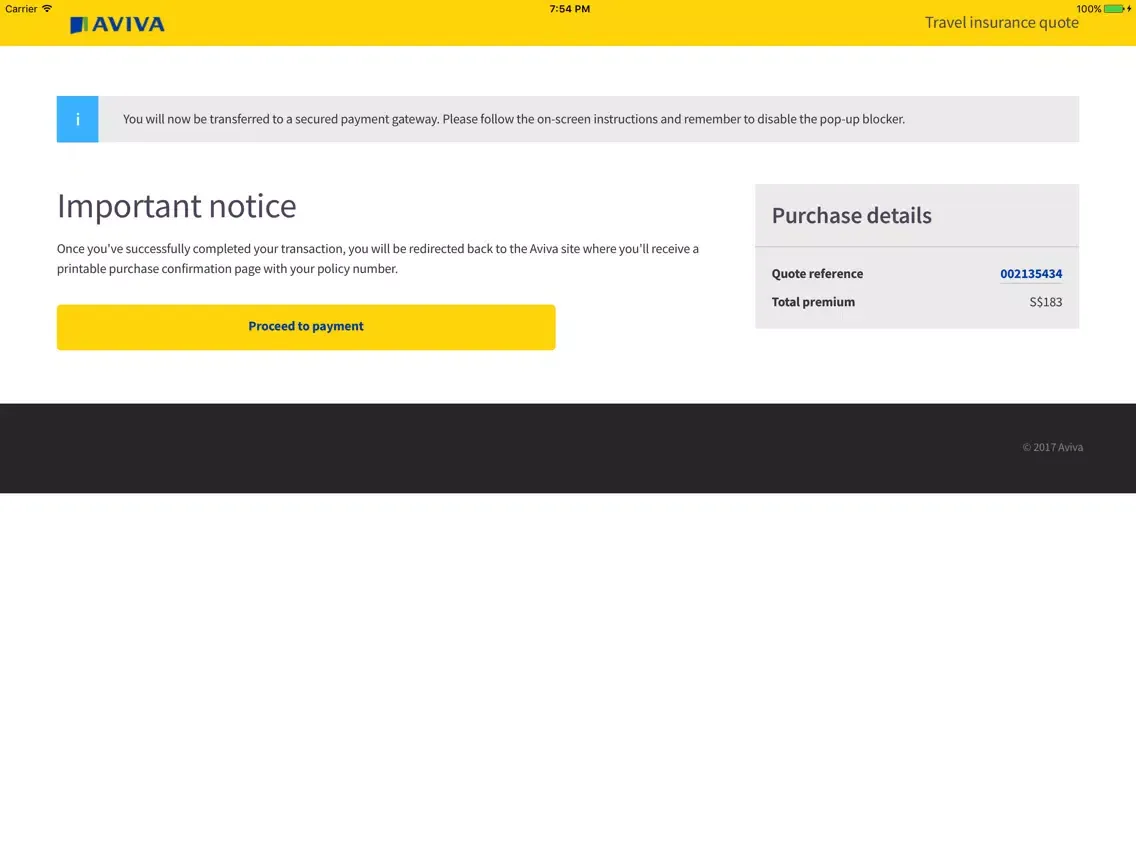Click the Travel insurance quote header text
Image resolution: width=1136 pixels, height=852 pixels.
click(1001, 22)
